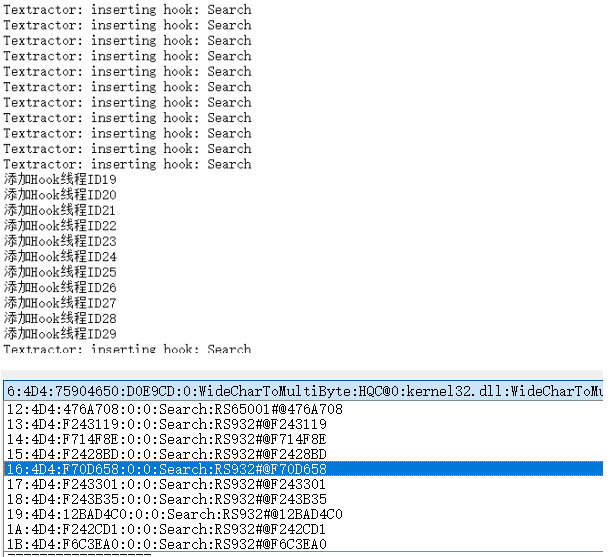
Task: Choose hook 18 with RS932#@F243B35
Action: point(303,499)
